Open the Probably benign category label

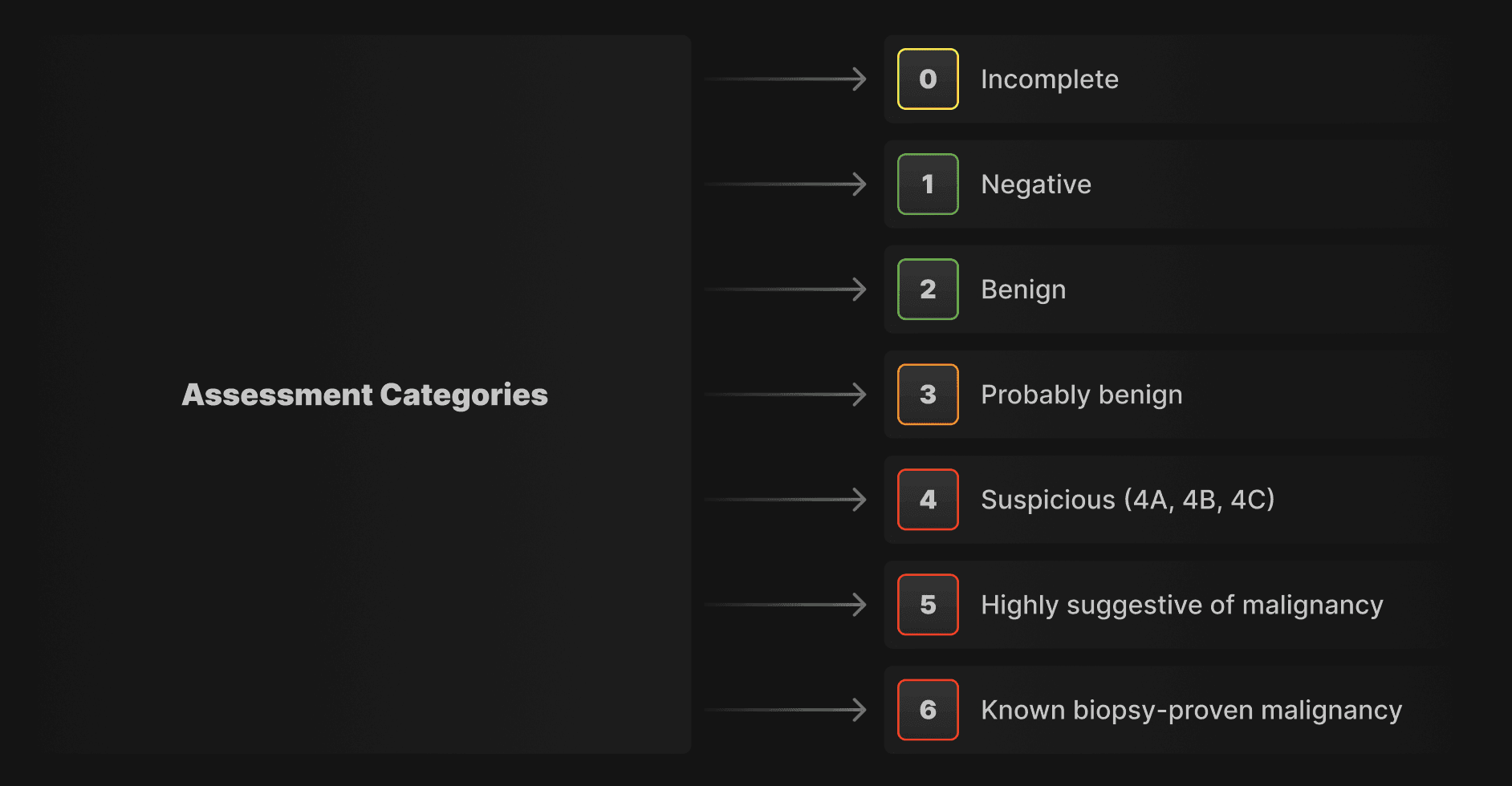coord(1081,395)
